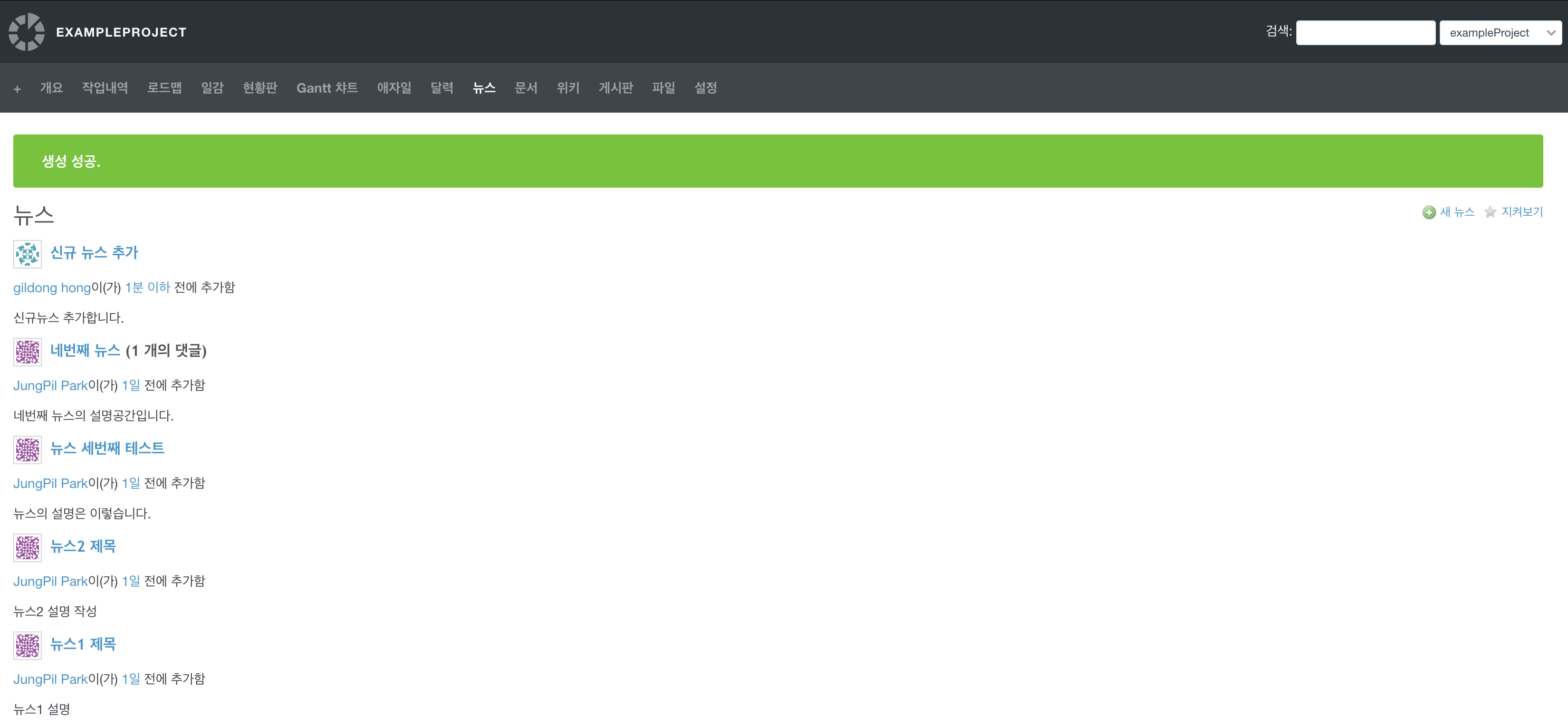Screen dimensions: 1568x727
Task: Click the gildong hong author link
Action: (x=52, y=287)
